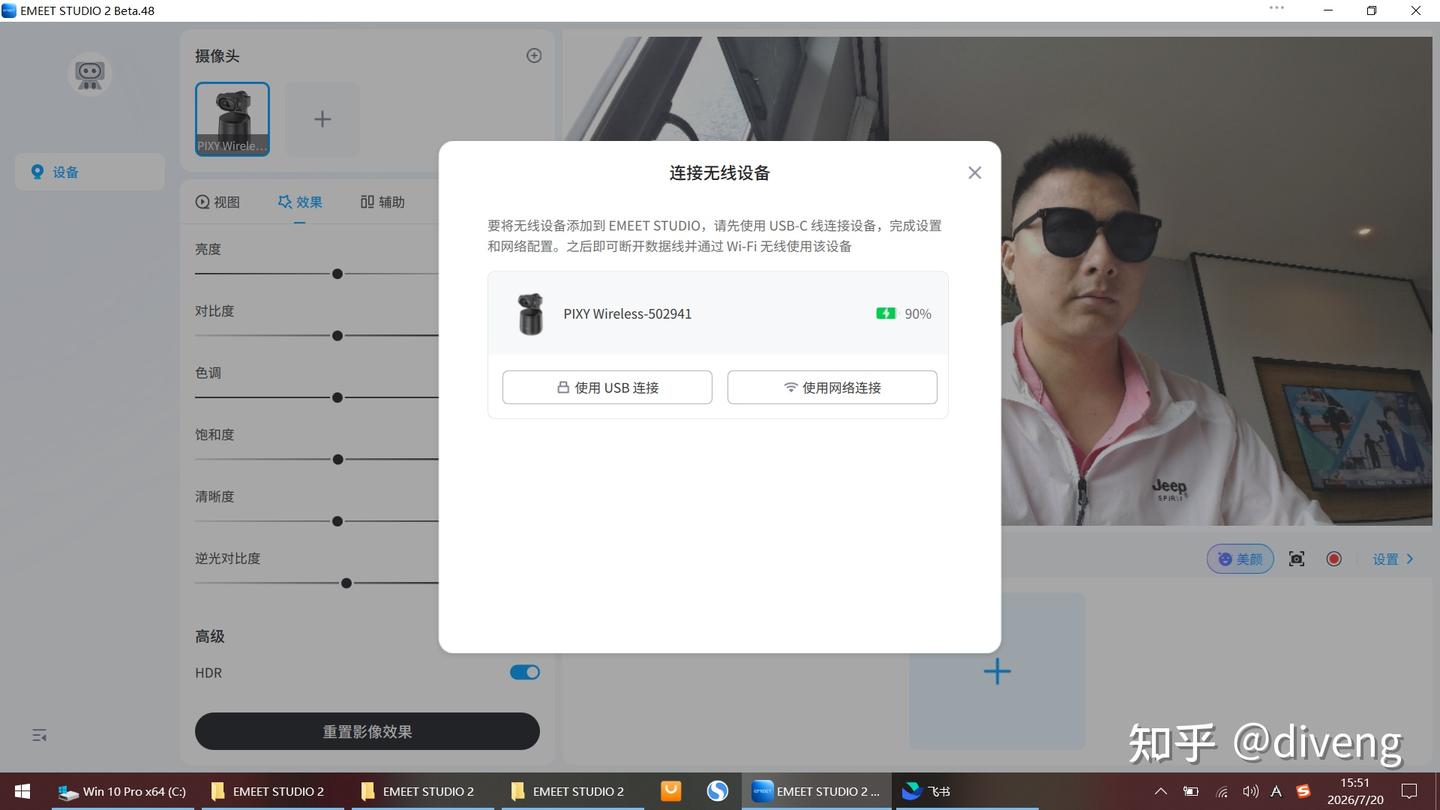Open the Windows Start menu

click(x=22, y=791)
